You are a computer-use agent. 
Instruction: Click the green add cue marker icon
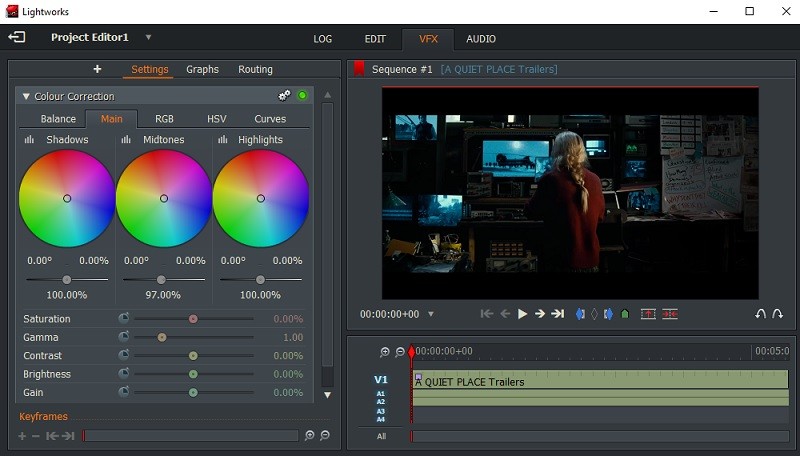coord(625,314)
